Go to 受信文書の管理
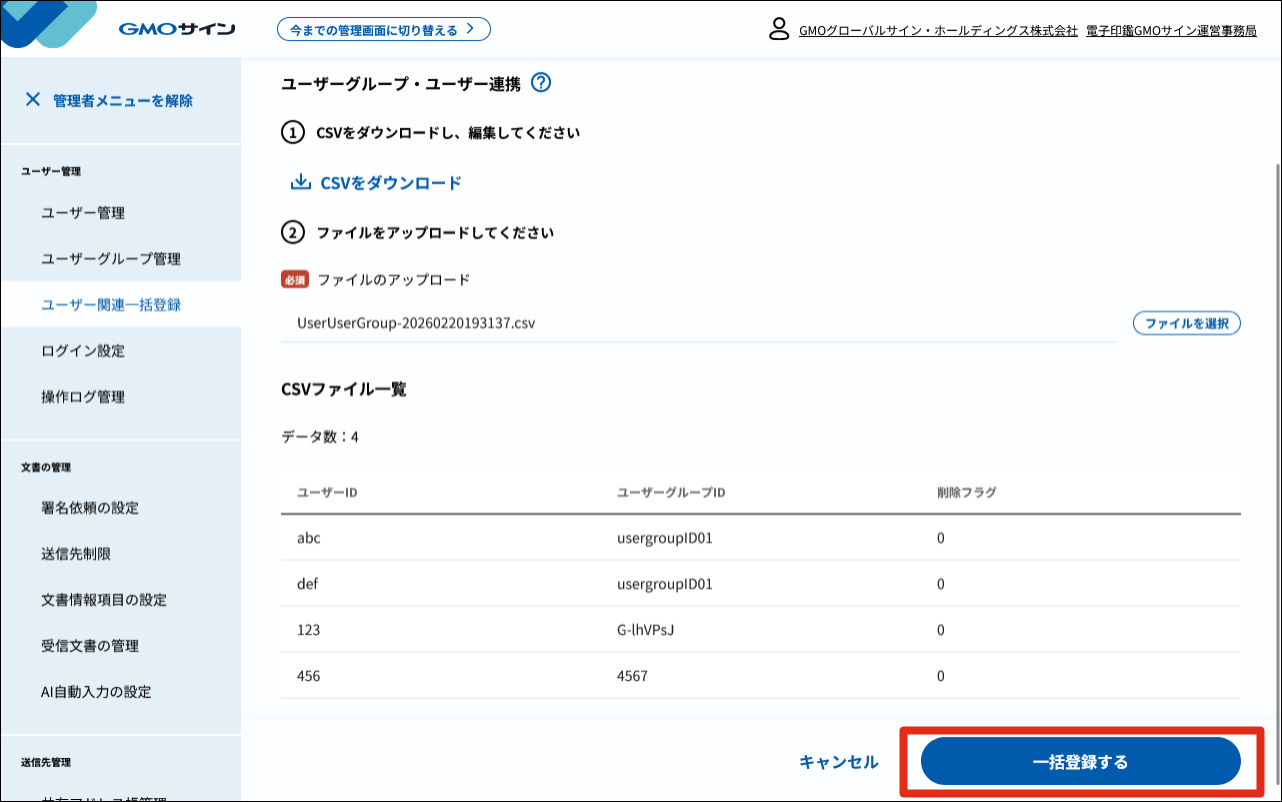1282x802 pixels. [90, 646]
